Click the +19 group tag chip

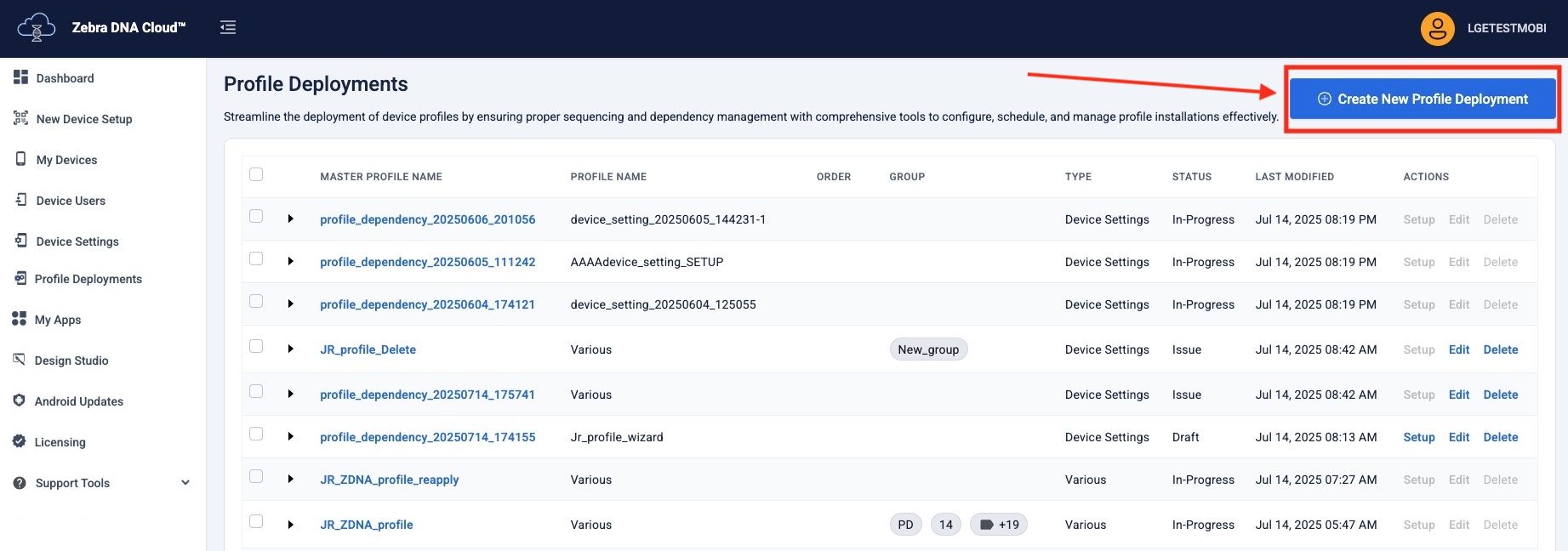point(999,525)
